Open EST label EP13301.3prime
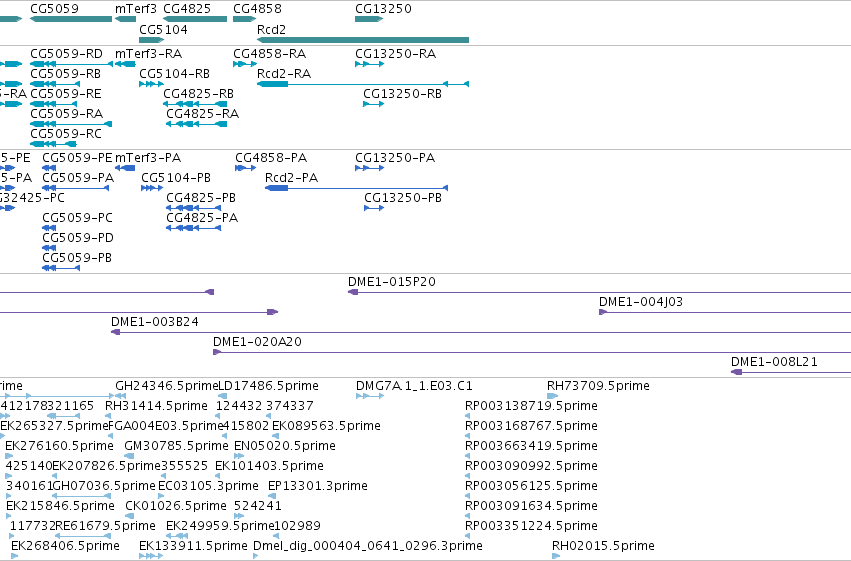Image resolution: width=851 pixels, height=561 pixels. click(318, 487)
